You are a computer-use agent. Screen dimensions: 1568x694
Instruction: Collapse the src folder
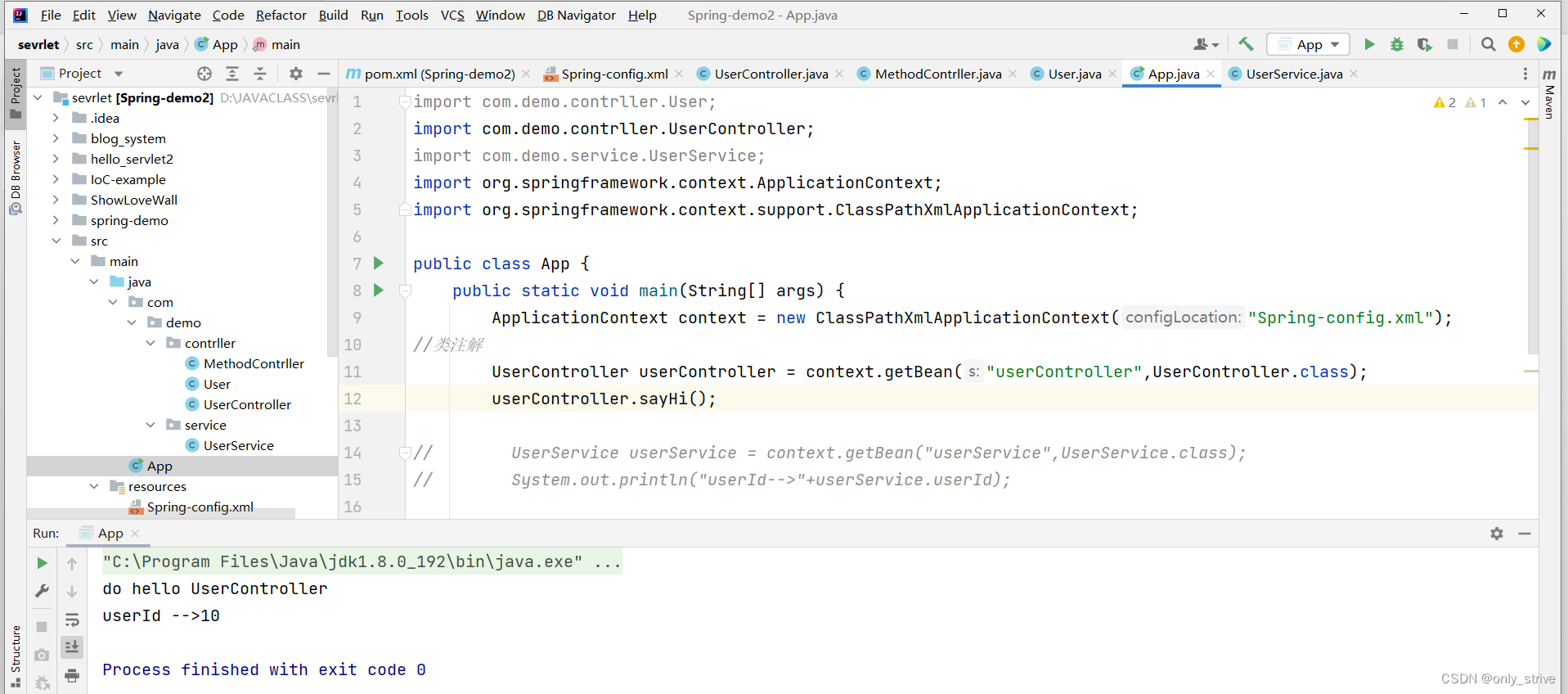[56, 241]
